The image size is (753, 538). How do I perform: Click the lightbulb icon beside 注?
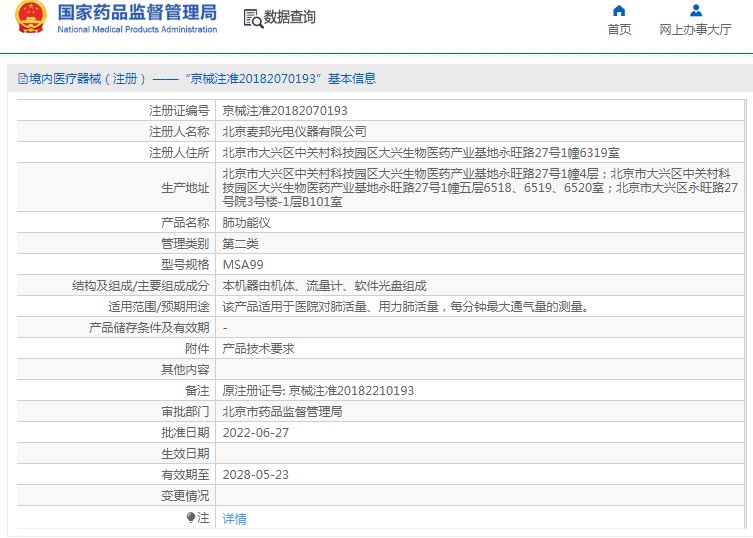[x=191, y=517]
